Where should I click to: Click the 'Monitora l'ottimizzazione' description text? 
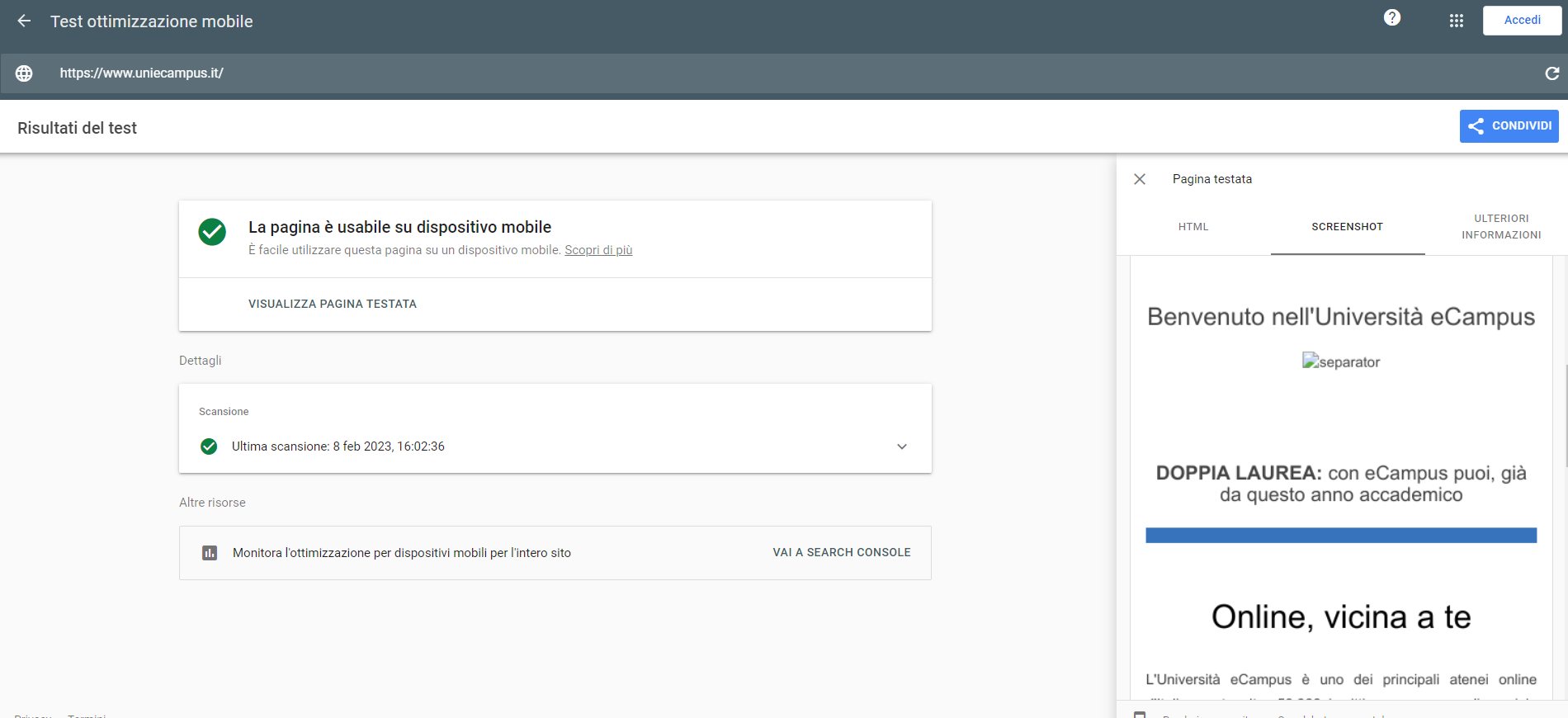pos(402,553)
